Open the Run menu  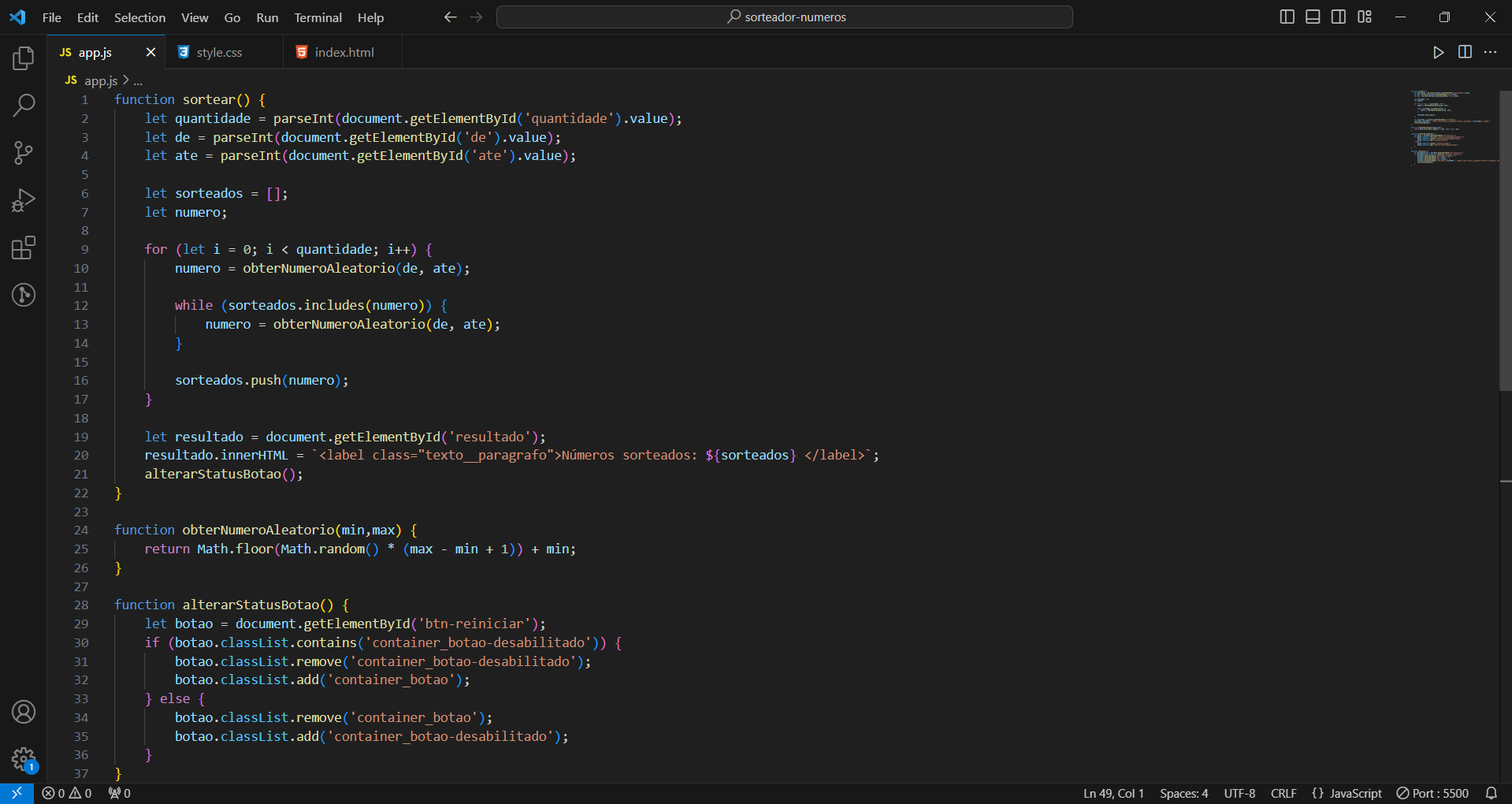[267, 17]
